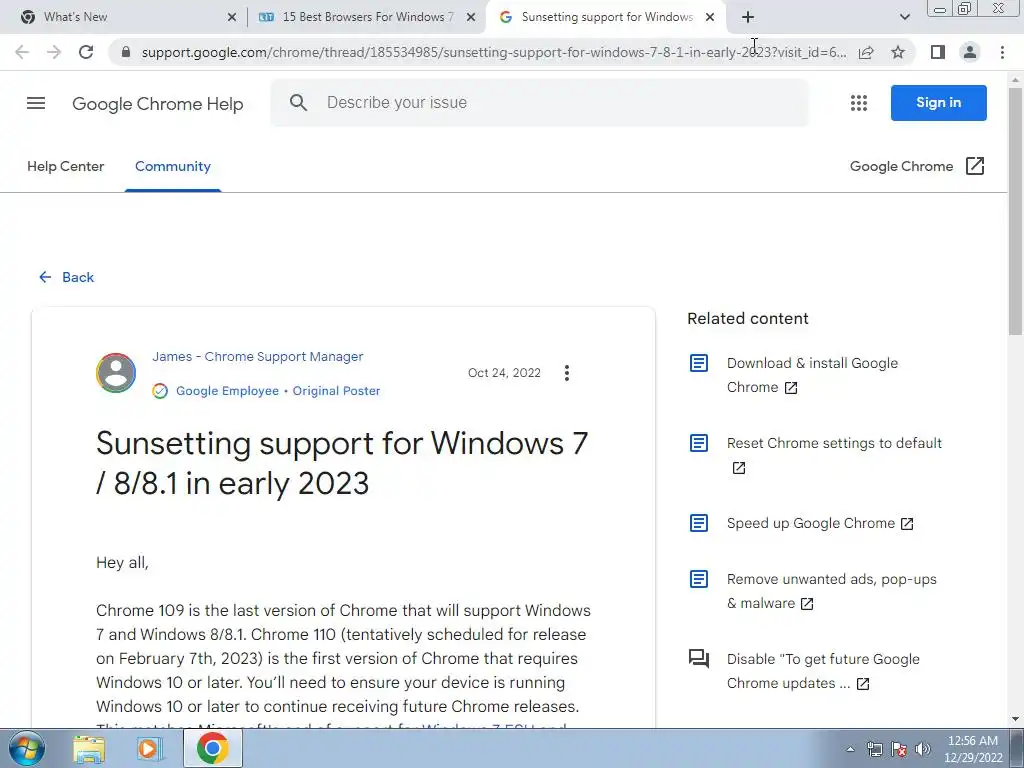This screenshot has height=768, width=1024.
Task: Click the Chrome profile avatar icon
Action: (970, 52)
